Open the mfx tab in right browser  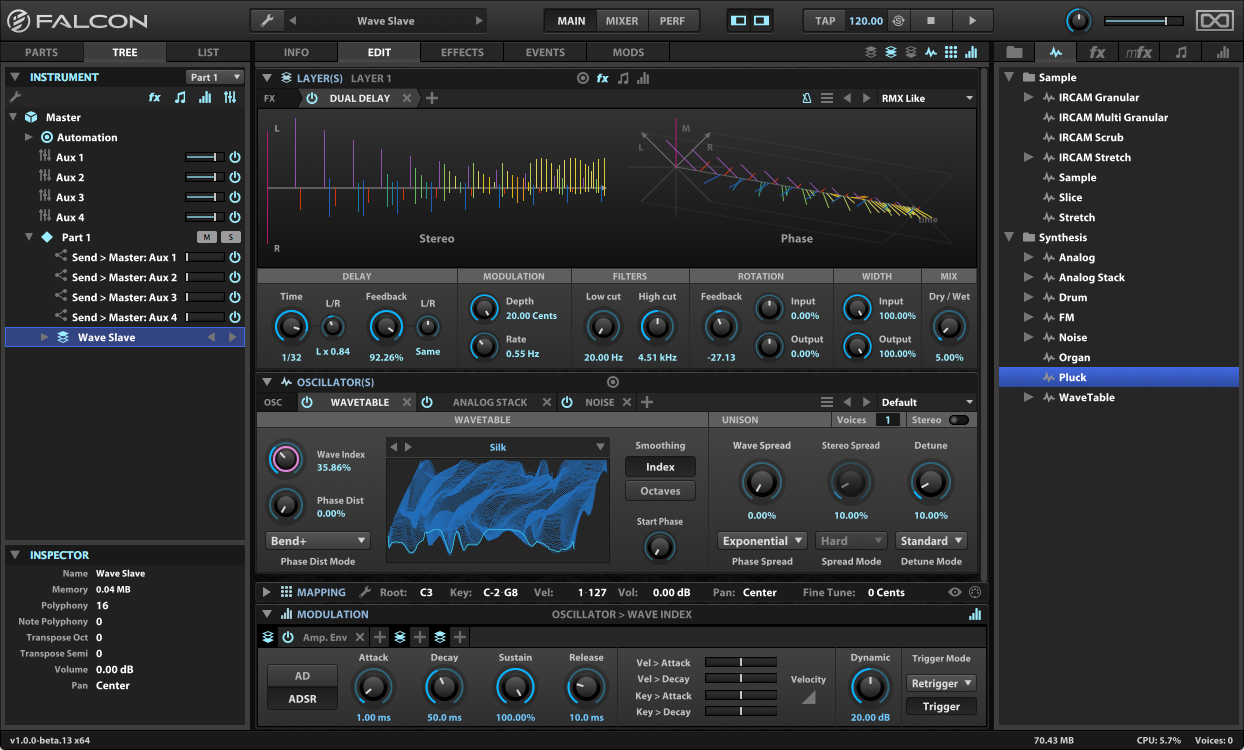click(x=1139, y=53)
